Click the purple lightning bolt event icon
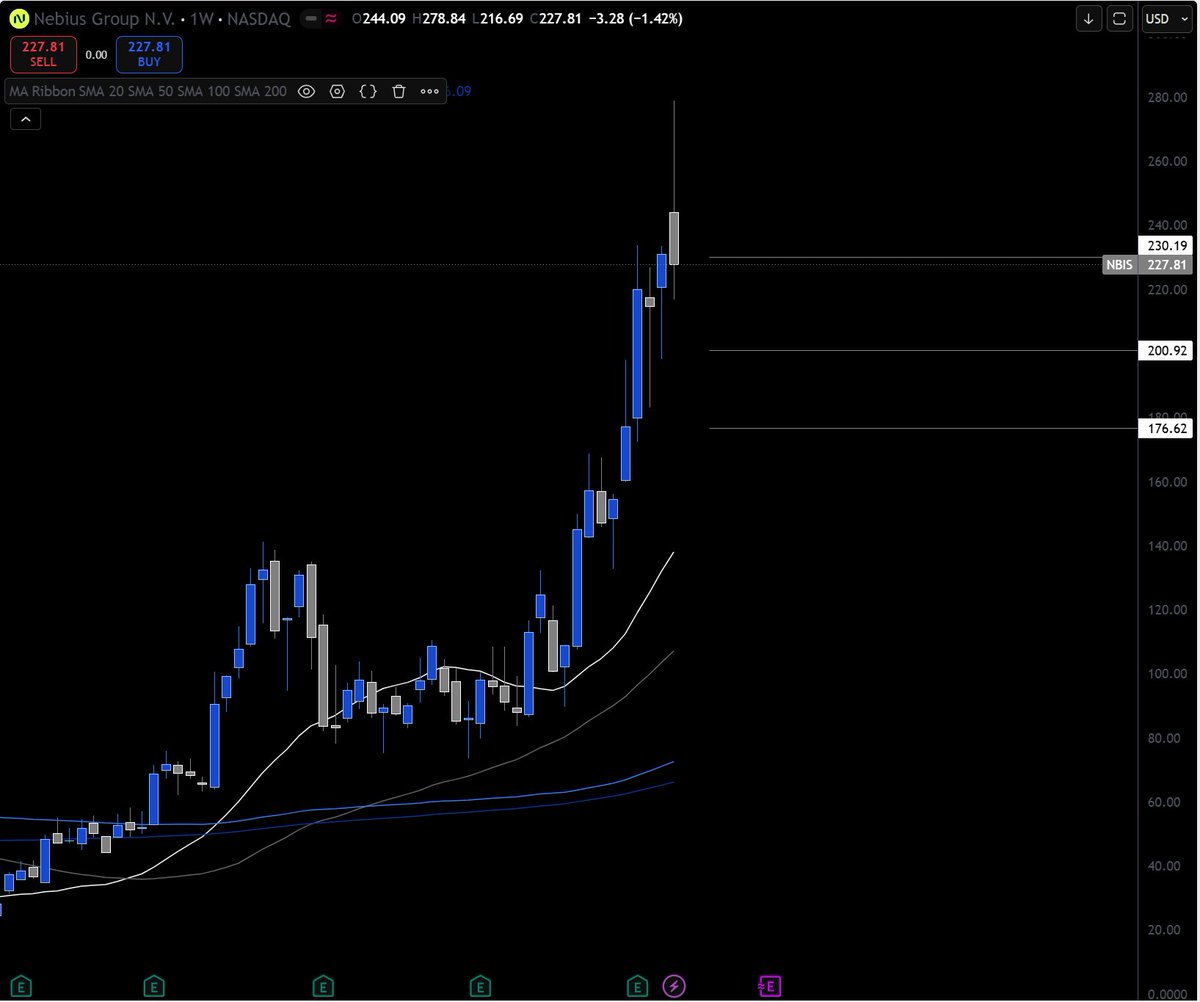This screenshot has width=1200, height=1002. [x=674, y=987]
